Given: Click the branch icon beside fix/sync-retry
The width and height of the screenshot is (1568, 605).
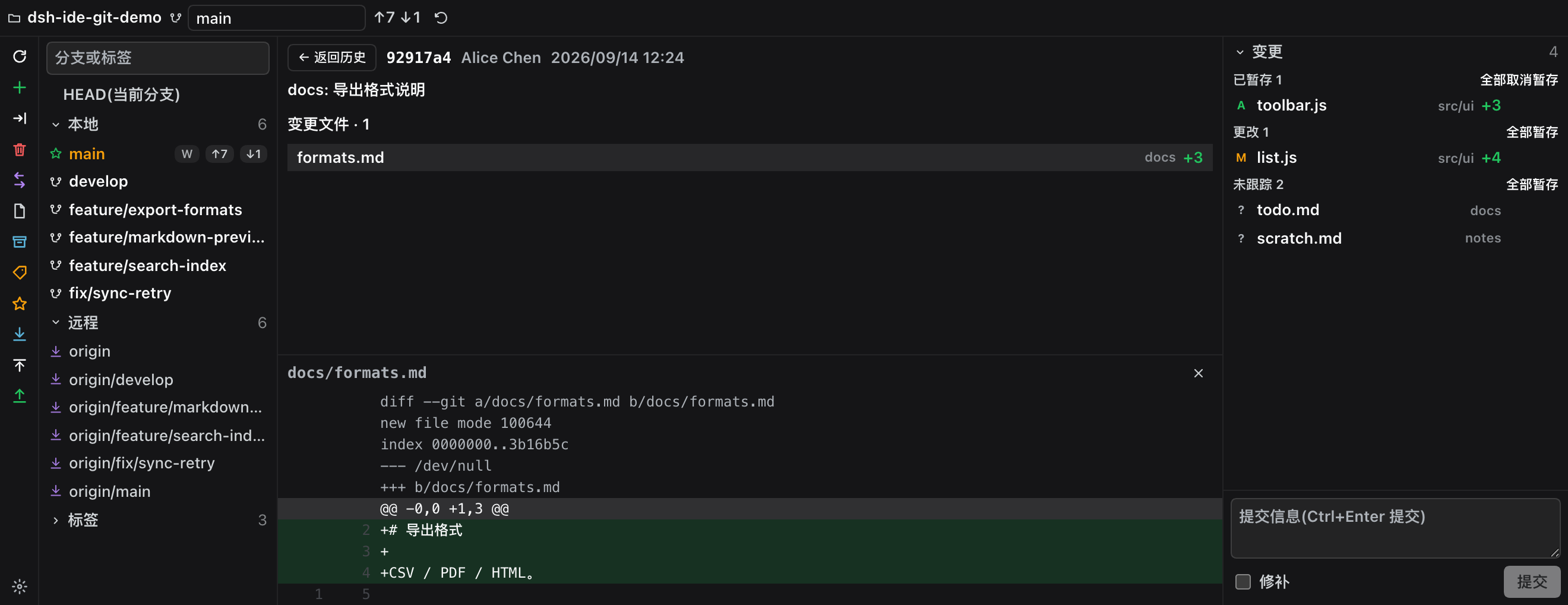Looking at the screenshot, I should tap(56, 293).
